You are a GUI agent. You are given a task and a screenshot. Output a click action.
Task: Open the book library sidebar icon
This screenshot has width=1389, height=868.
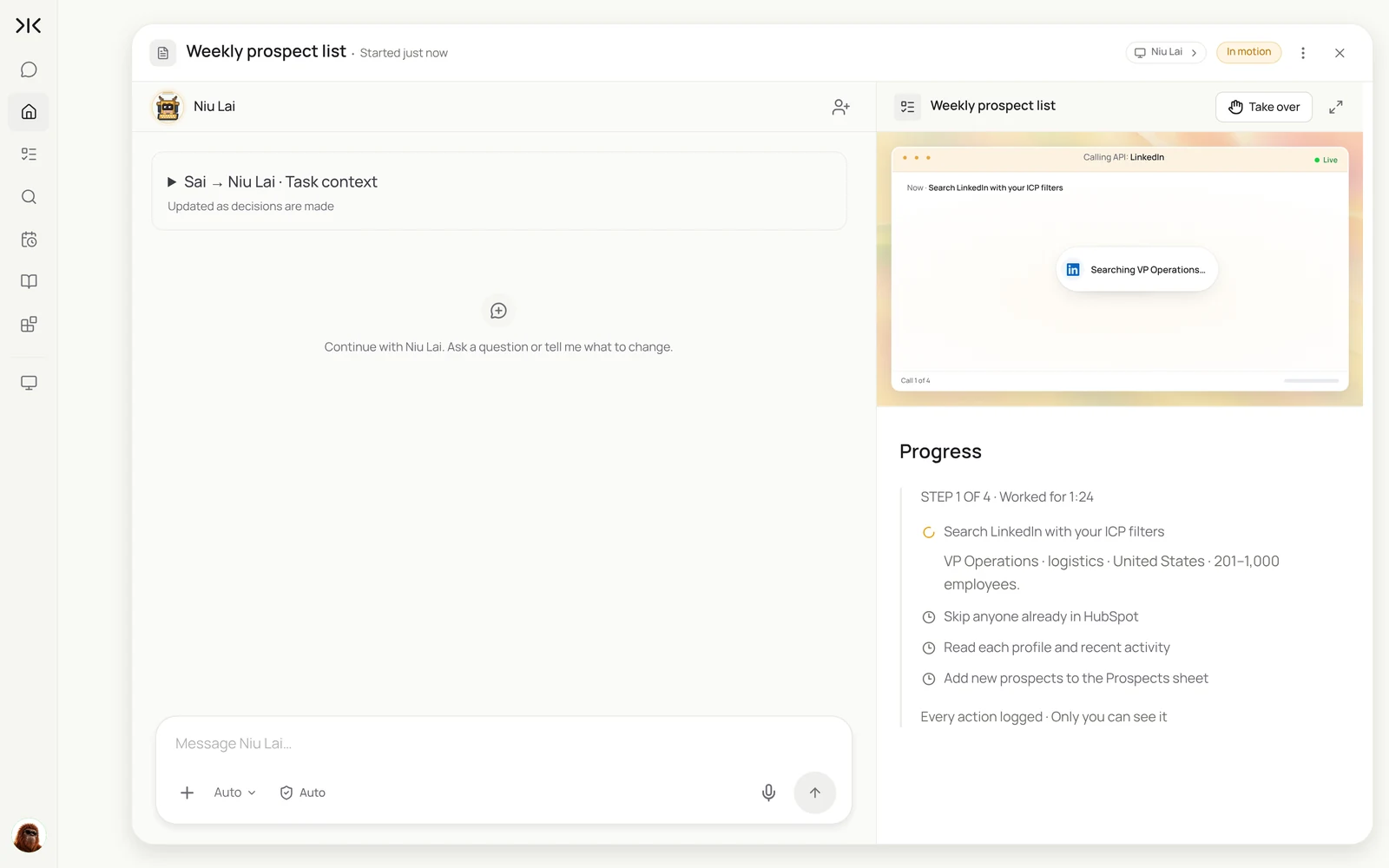pos(29,281)
